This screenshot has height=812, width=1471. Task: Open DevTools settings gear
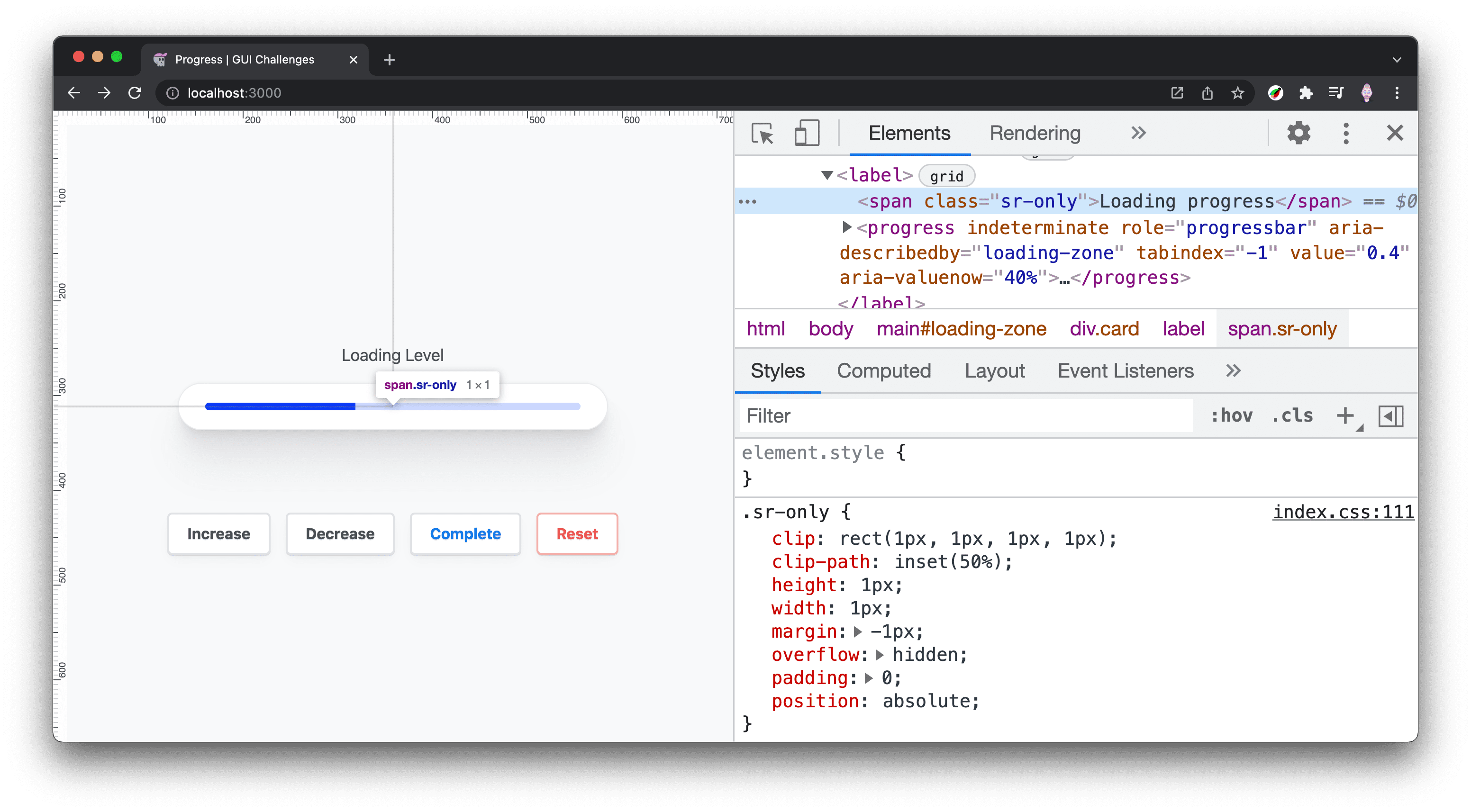(1298, 133)
